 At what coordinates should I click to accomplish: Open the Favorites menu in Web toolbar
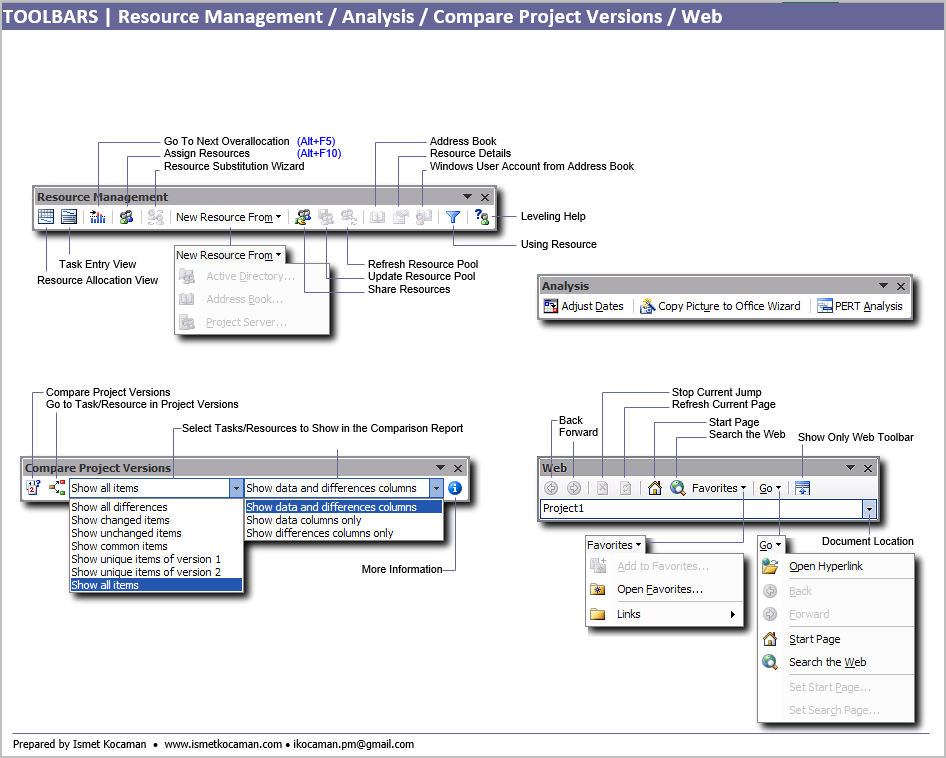[719, 488]
